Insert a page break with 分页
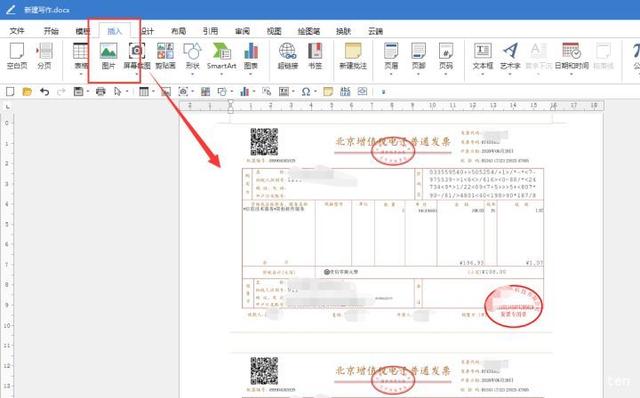 [44, 56]
